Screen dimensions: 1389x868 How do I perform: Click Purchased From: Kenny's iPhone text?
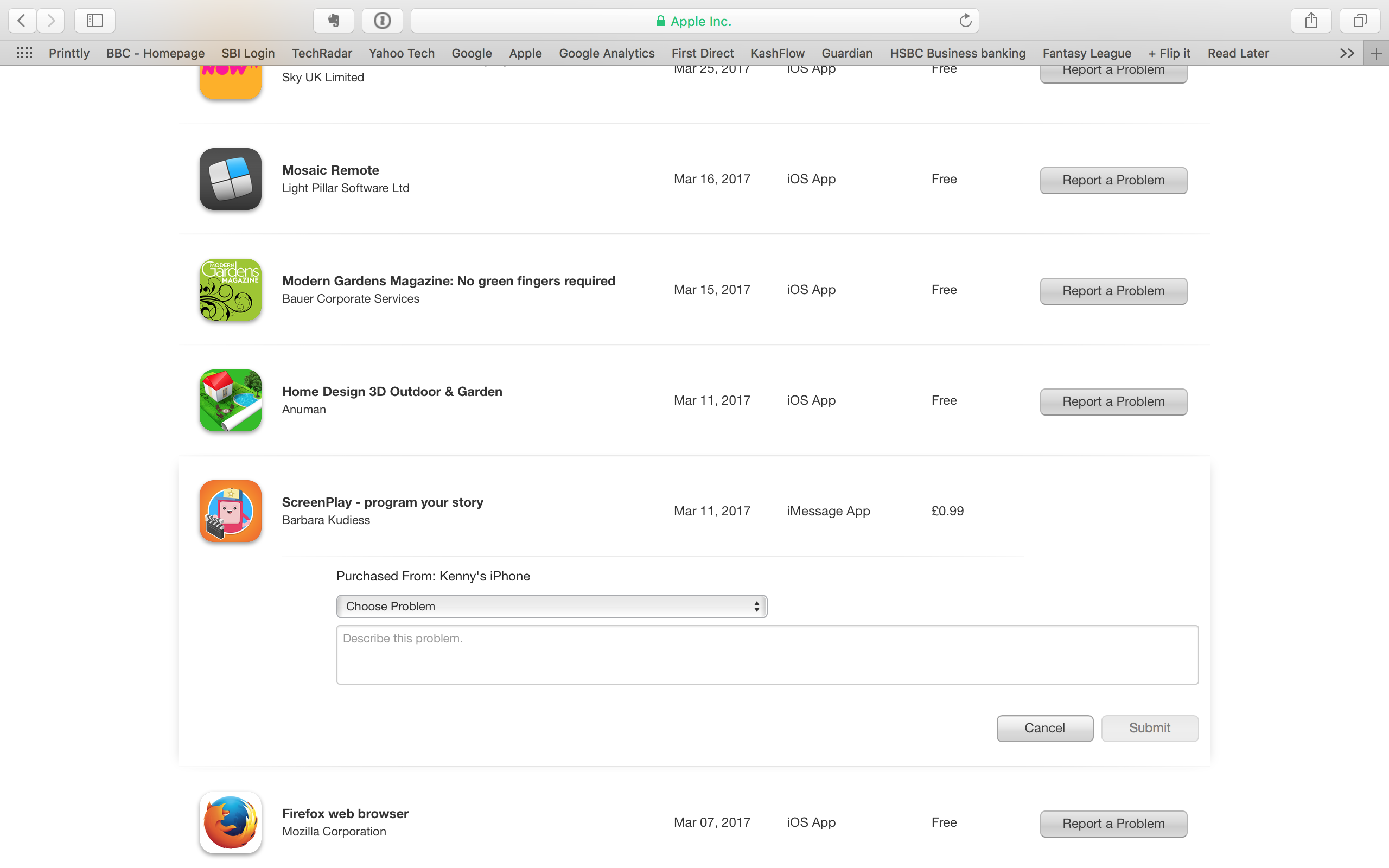[x=433, y=576]
